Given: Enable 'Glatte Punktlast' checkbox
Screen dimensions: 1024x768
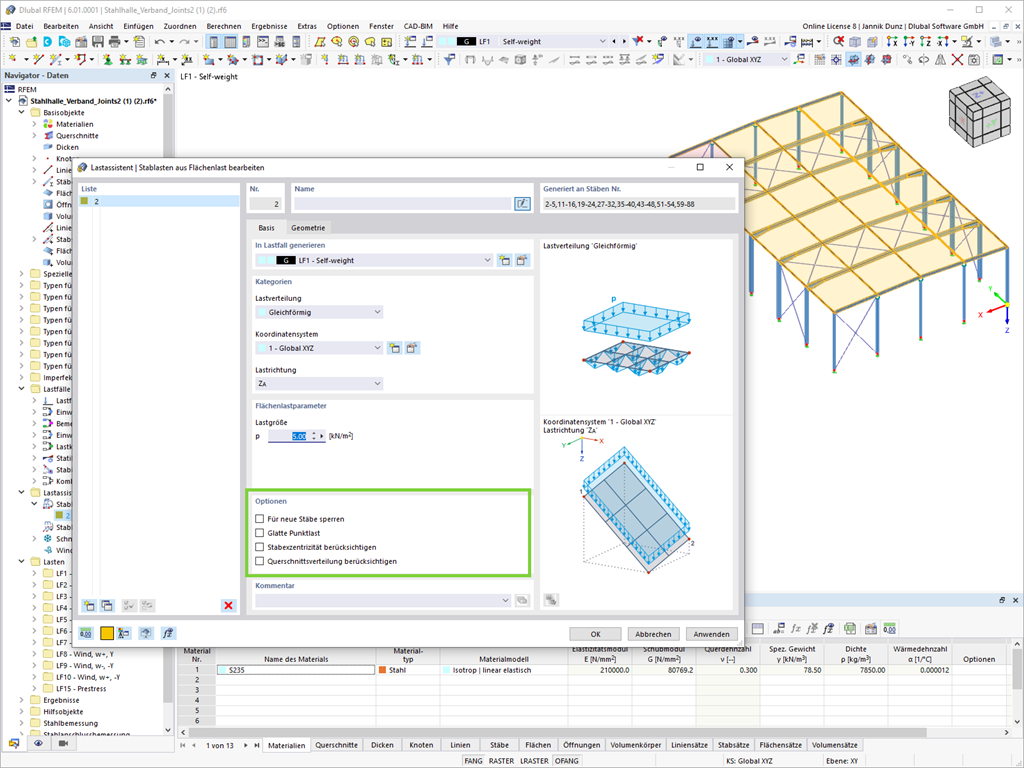Looking at the screenshot, I should pyautogui.click(x=260, y=533).
